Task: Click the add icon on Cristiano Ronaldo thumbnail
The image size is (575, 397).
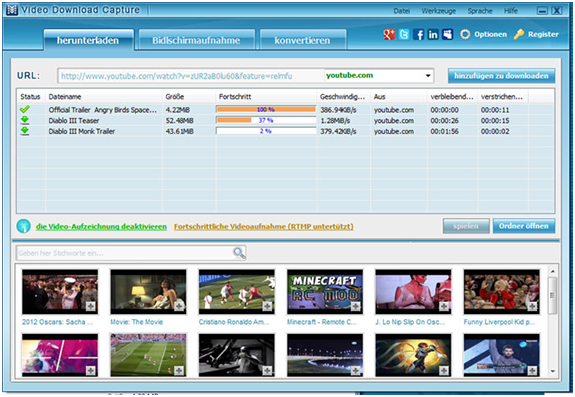Action: tap(267, 306)
